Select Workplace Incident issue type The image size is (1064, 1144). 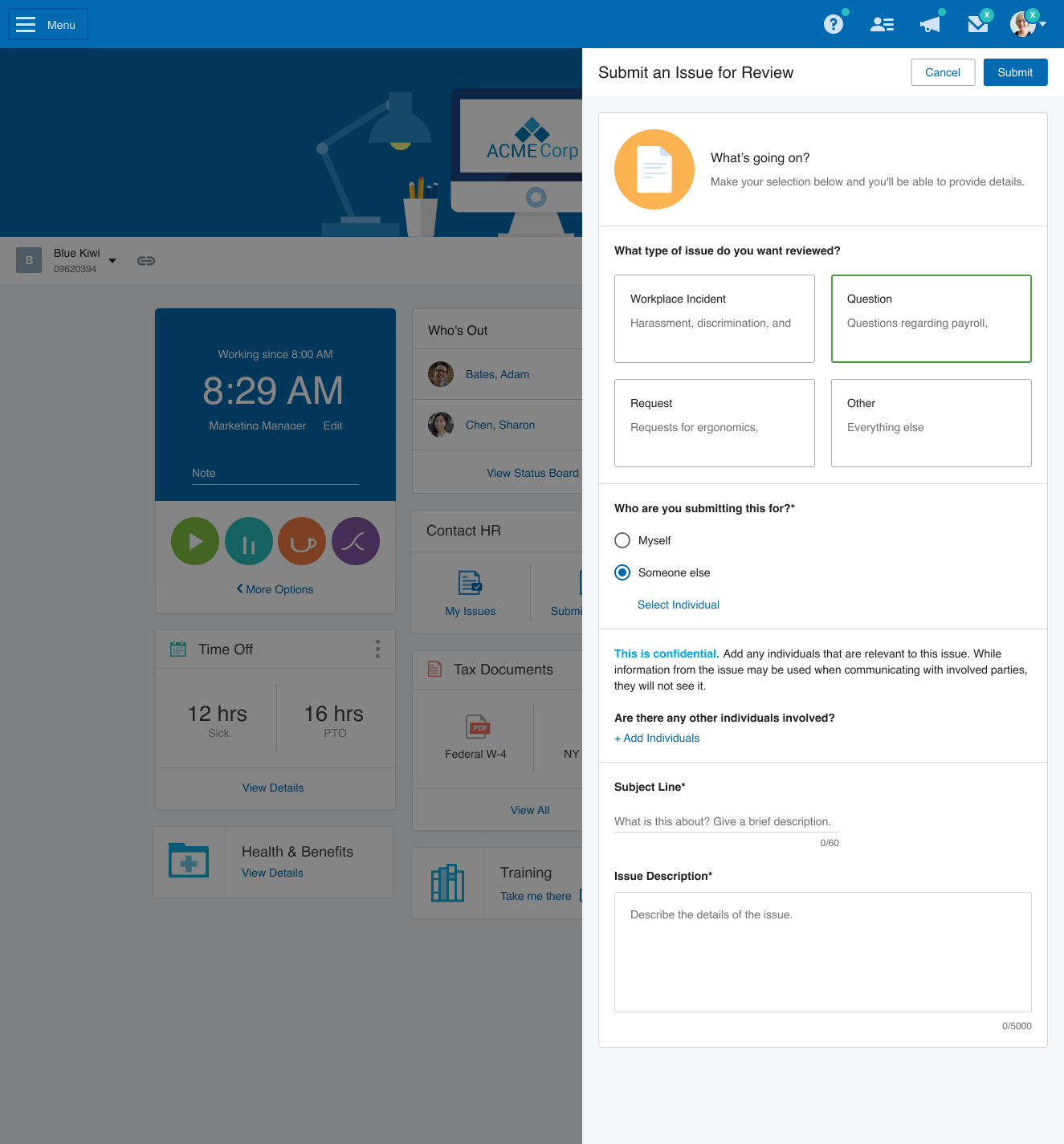(715, 319)
